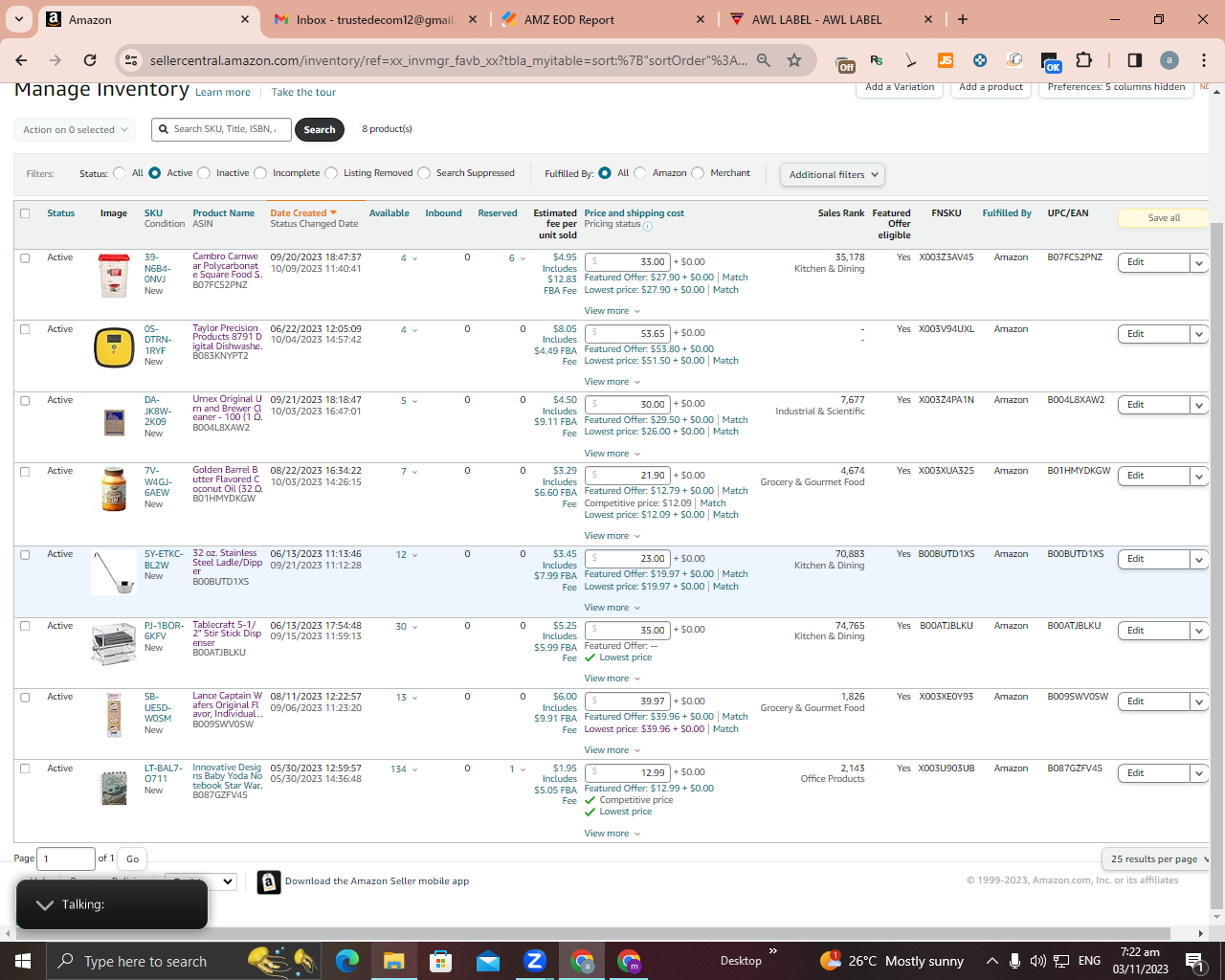The width and height of the screenshot is (1225, 980).
Task: Bookmark this page with the star icon
Action: click(794, 60)
